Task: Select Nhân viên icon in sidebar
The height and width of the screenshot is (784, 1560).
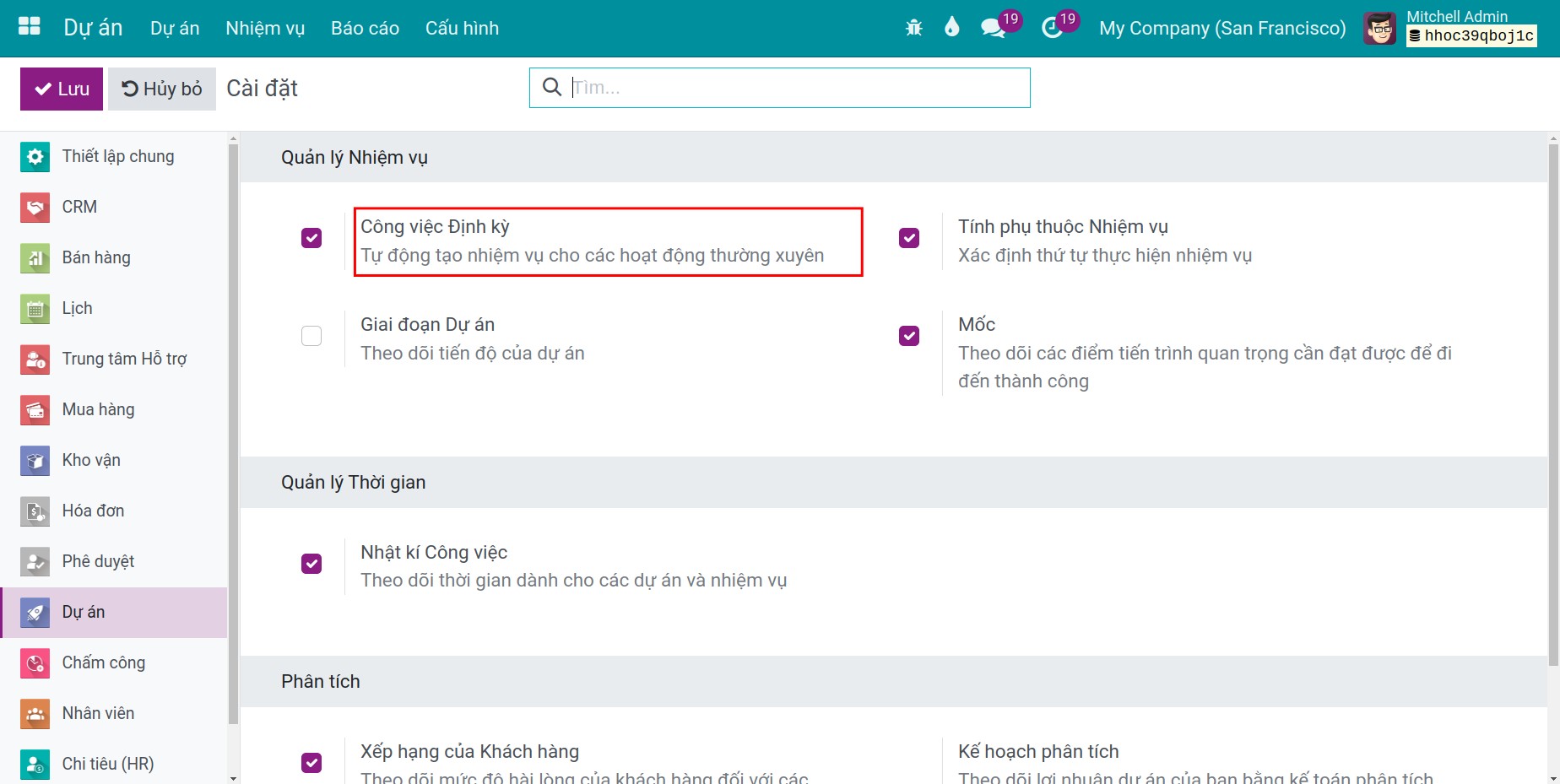Action: [35, 714]
